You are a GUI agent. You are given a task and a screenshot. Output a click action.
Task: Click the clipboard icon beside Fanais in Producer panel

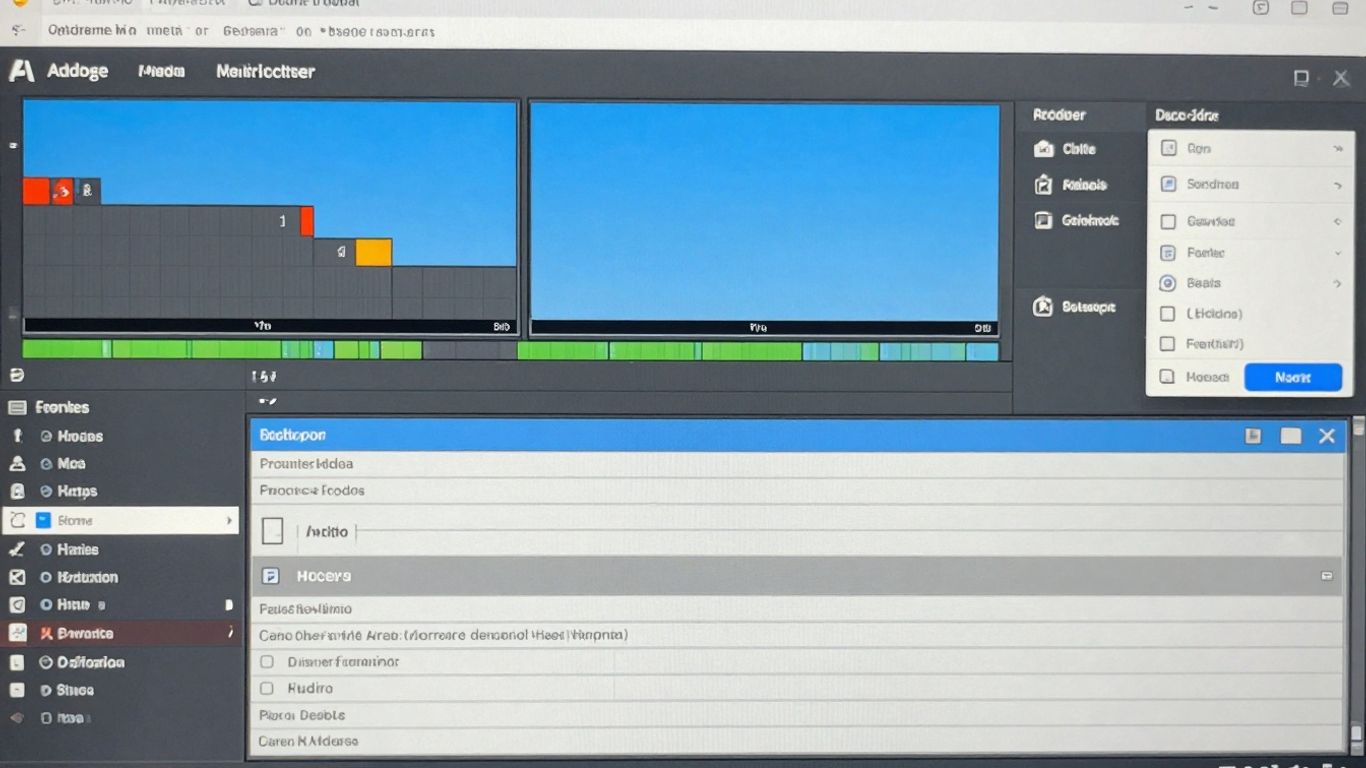coord(1044,184)
